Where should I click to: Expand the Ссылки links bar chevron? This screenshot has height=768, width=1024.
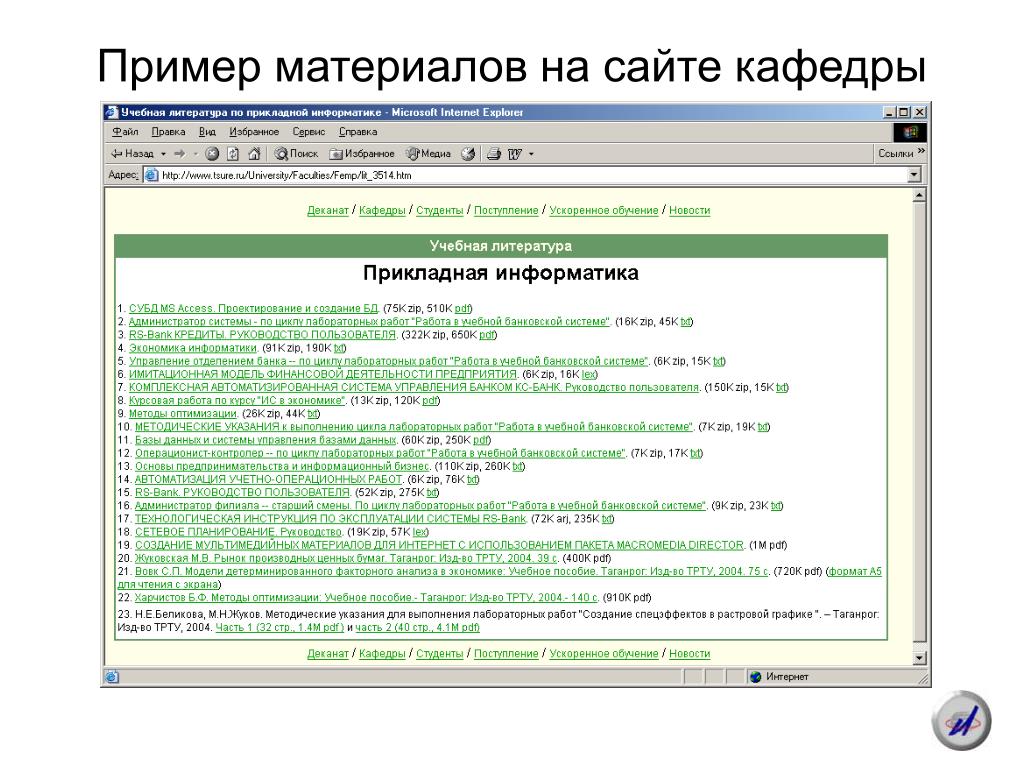point(921,151)
